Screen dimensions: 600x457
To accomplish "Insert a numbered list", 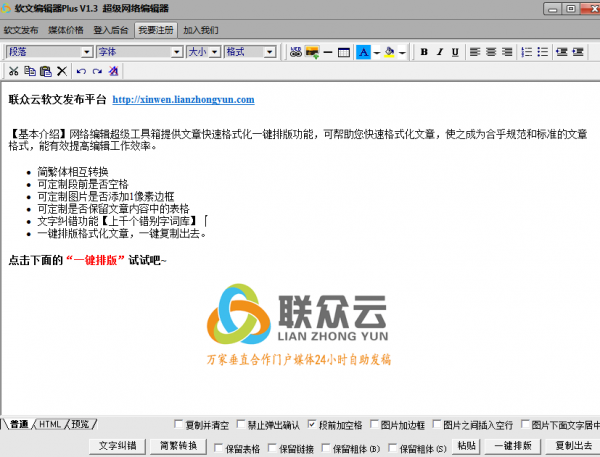I will coord(527,52).
